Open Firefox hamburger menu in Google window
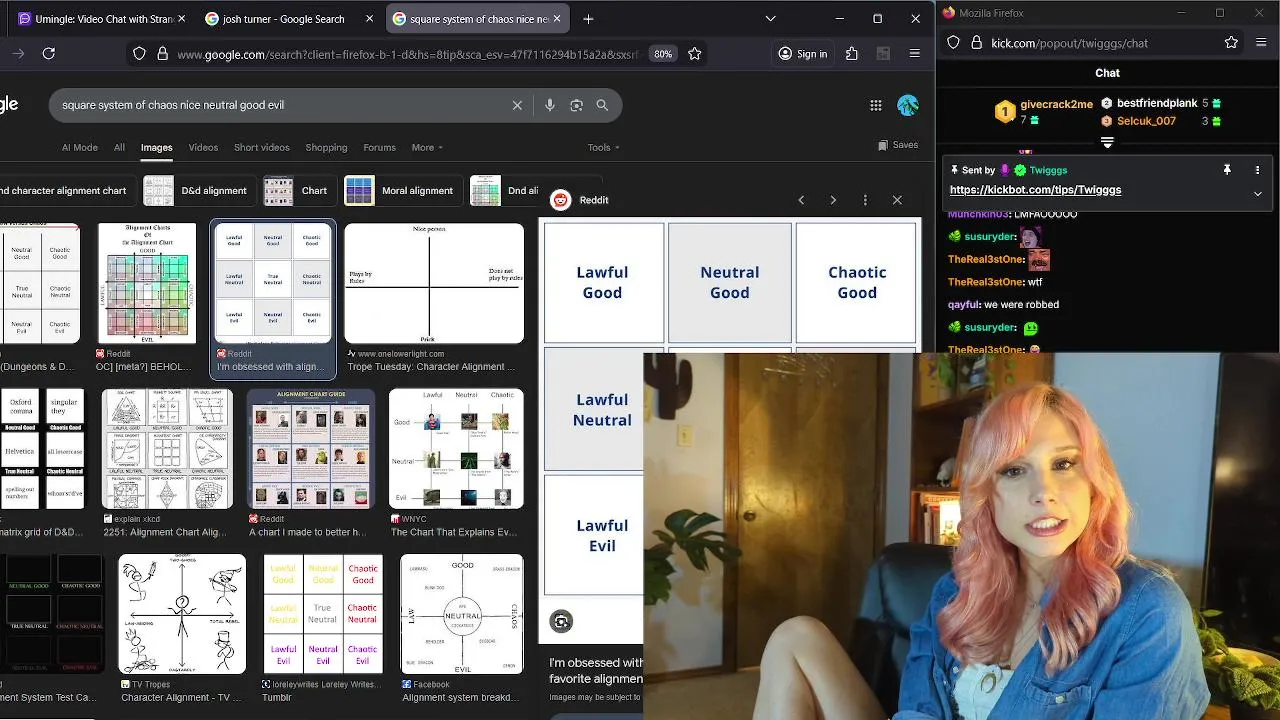1280x720 pixels. coord(914,54)
